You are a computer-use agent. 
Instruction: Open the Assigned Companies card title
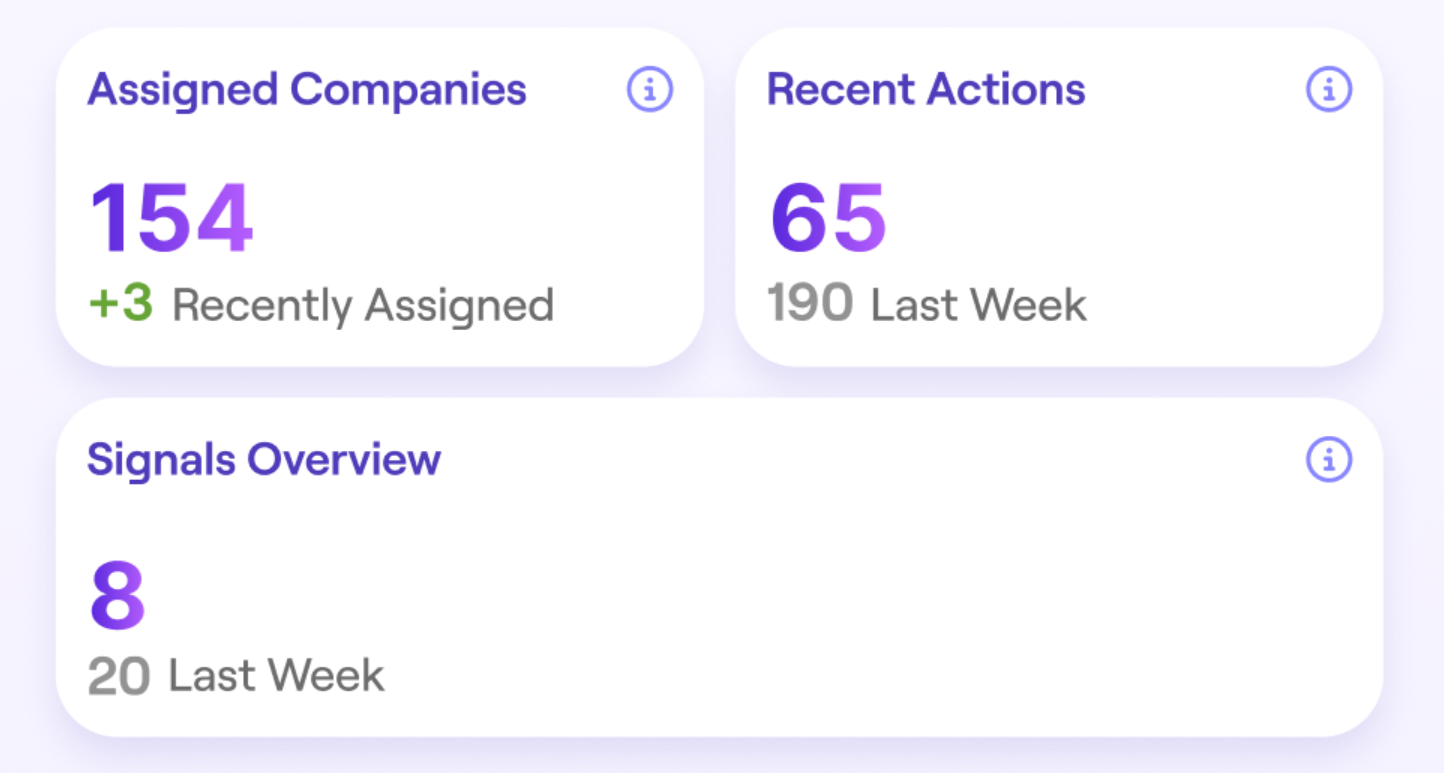pyautogui.click(x=307, y=90)
